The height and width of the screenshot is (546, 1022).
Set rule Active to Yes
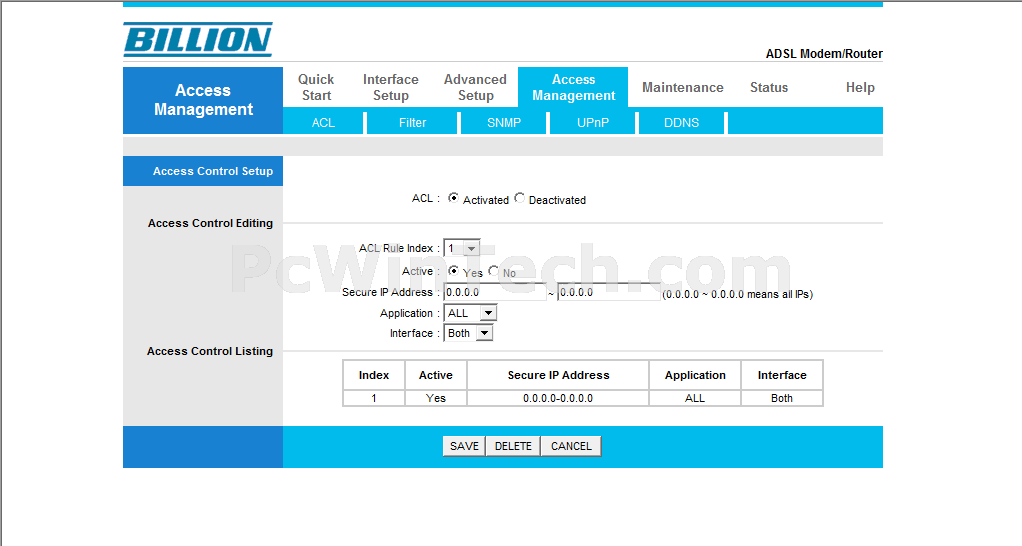(x=453, y=271)
